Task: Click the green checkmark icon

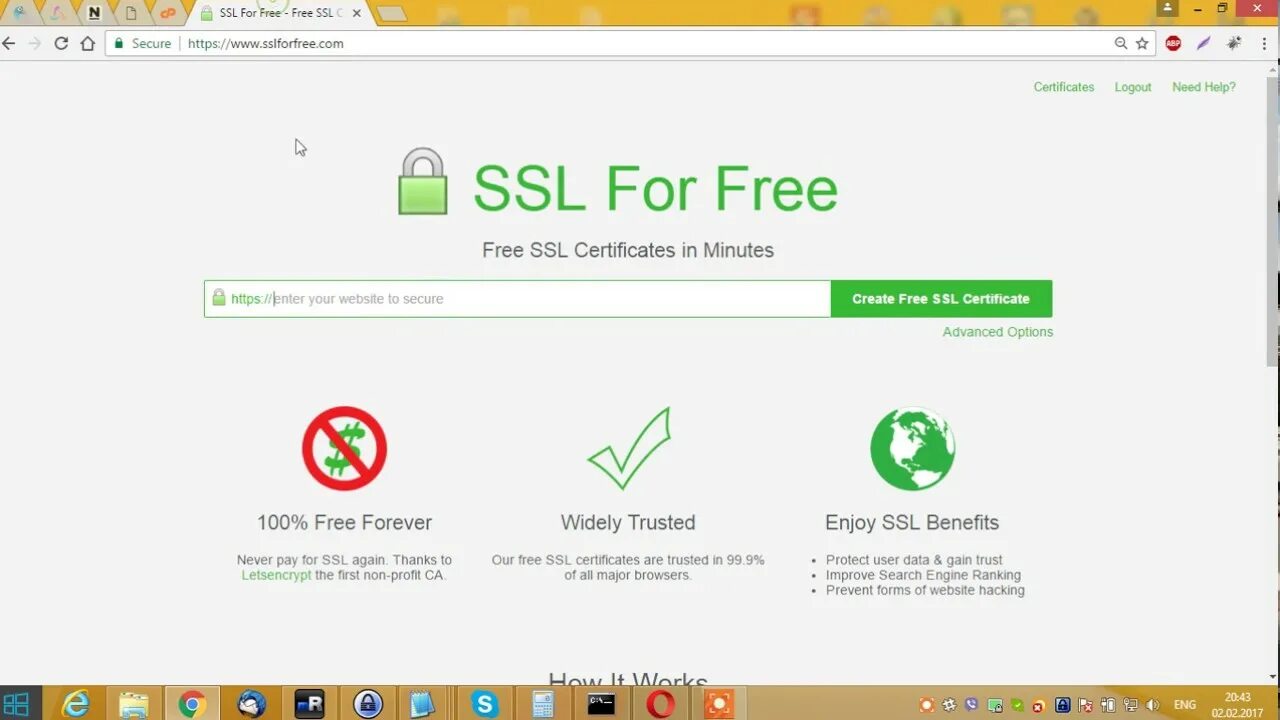Action: pyautogui.click(x=628, y=448)
